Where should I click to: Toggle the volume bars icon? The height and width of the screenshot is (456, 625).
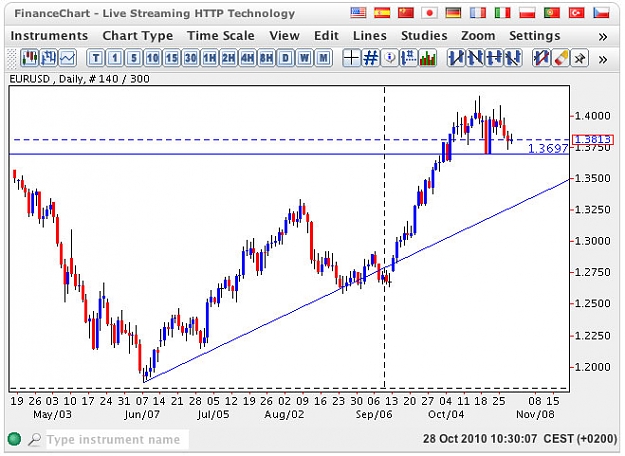click(x=427, y=58)
